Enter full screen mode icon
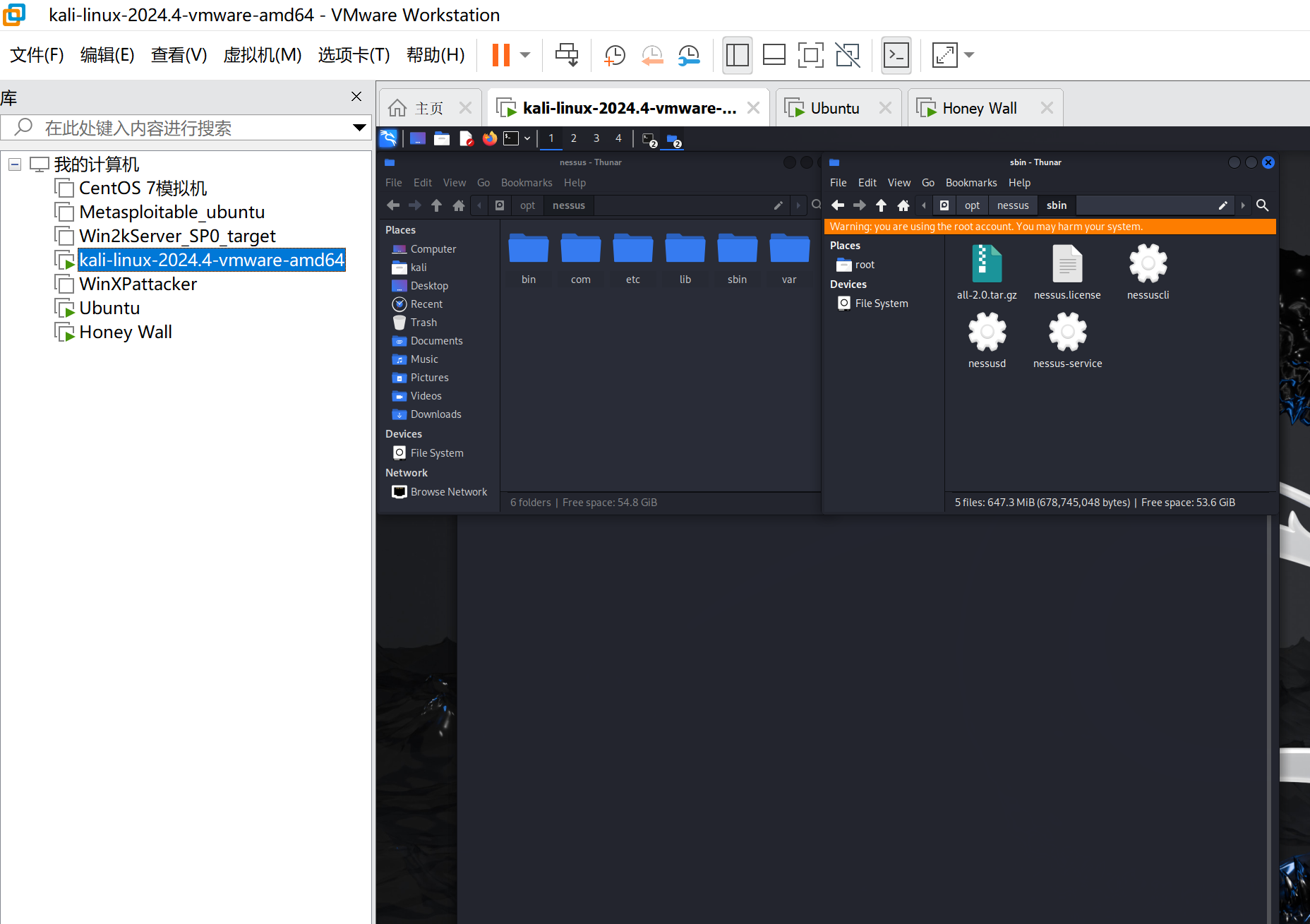1310x924 pixels. click(811, 55)
